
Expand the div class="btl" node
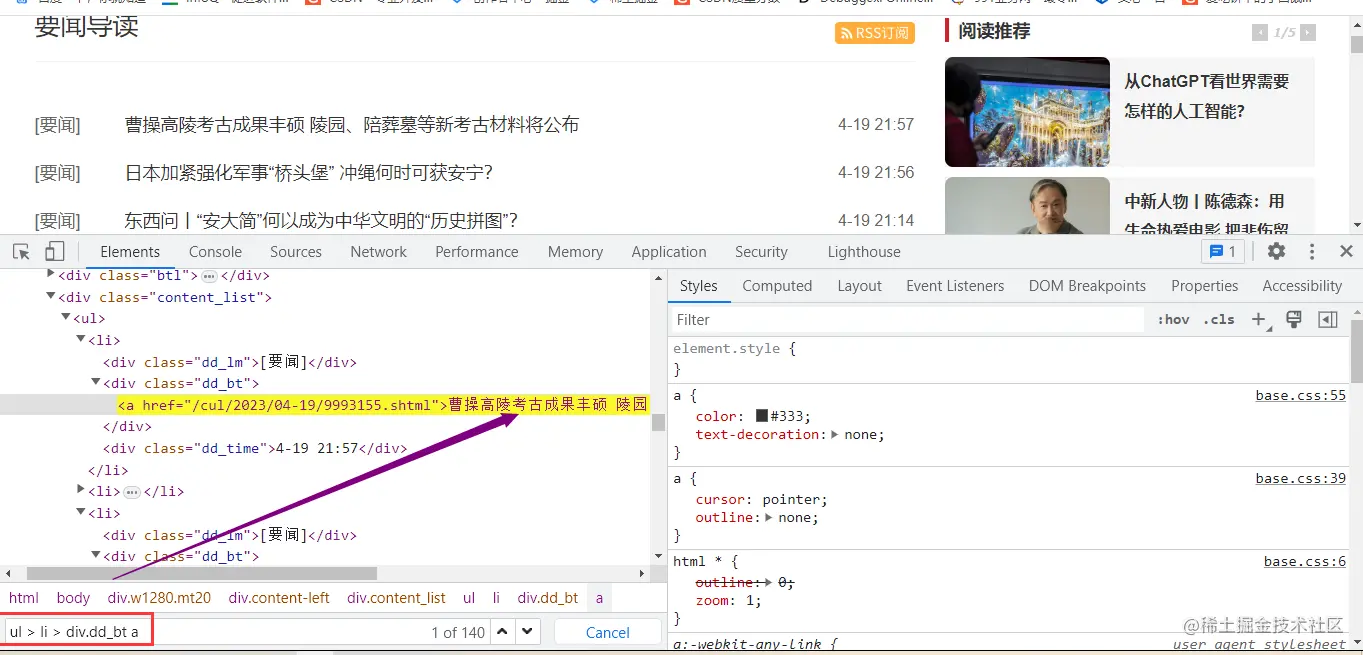pyautogui.click(x=51, y=274)
